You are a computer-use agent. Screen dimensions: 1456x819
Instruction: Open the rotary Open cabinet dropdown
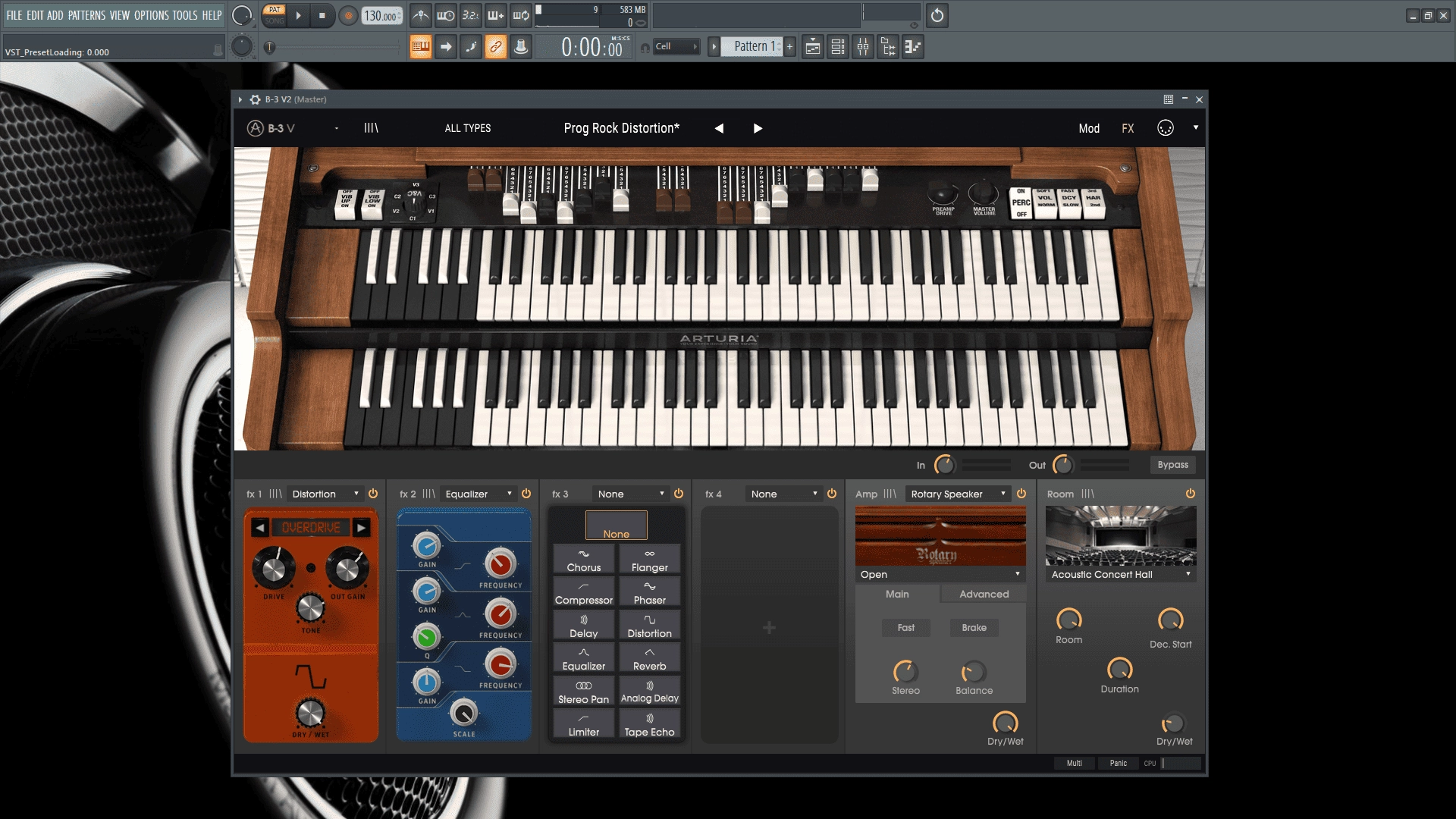940,574
